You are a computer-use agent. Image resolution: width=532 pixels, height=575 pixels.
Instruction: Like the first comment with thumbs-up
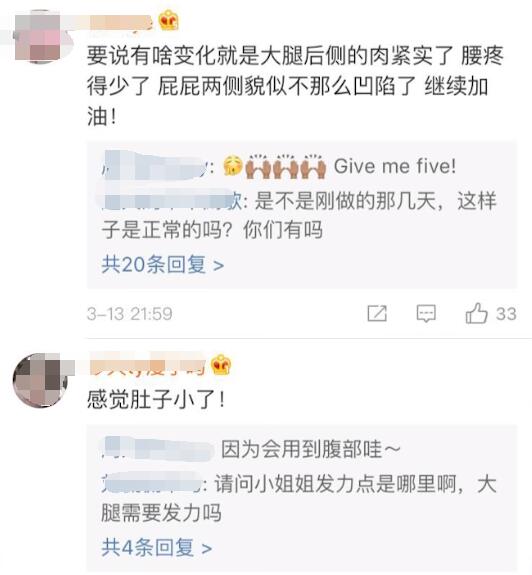(x=476, y=313)
